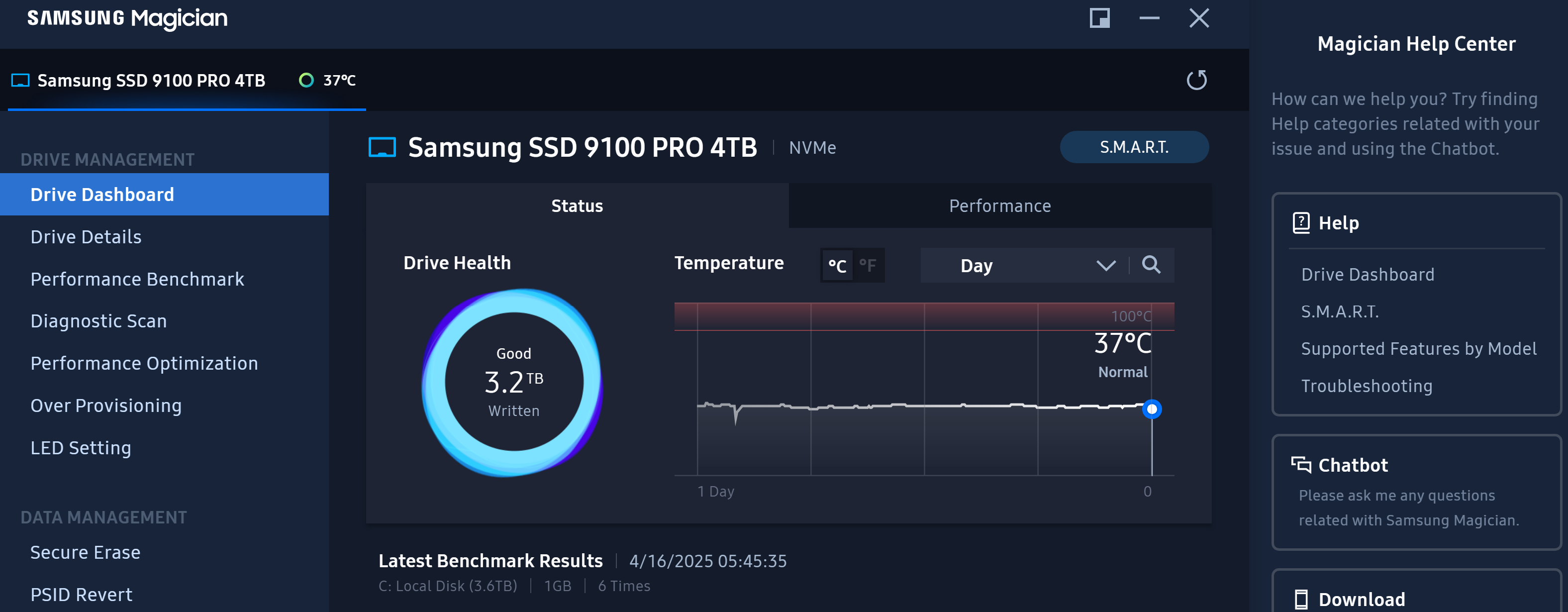Open Troubleshooting help link
The width and height of the screenshot is (1568, 612).
point(1366,386)
